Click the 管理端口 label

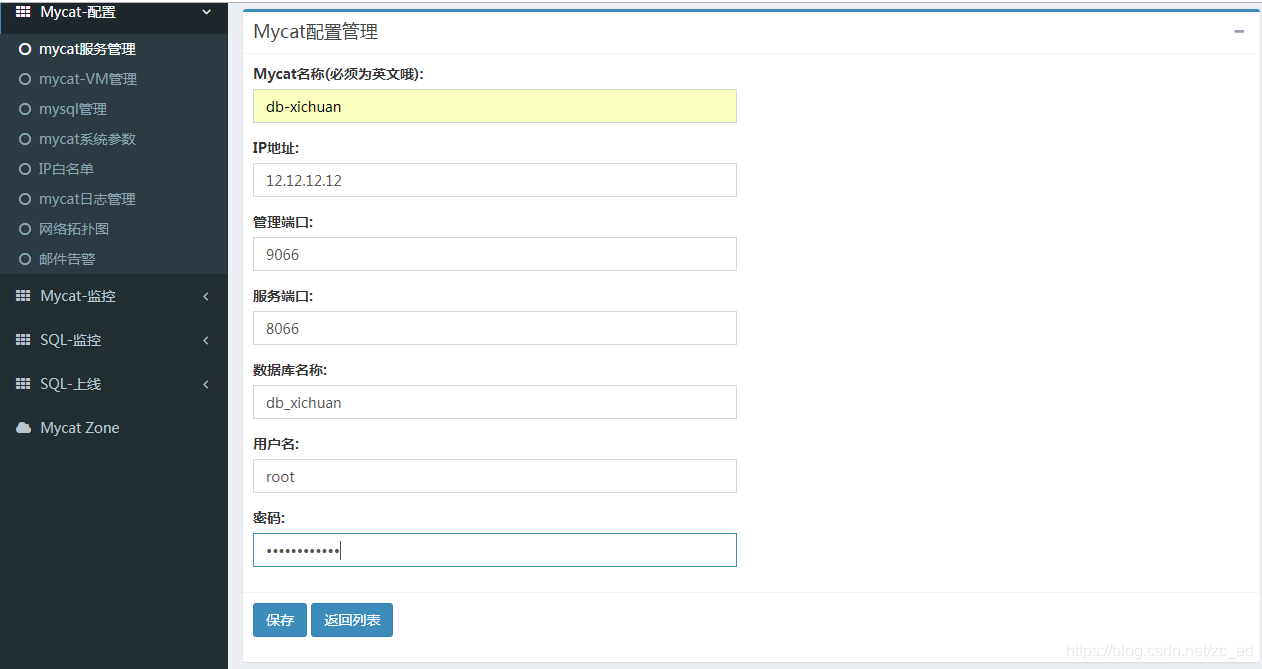coord(283,222)
